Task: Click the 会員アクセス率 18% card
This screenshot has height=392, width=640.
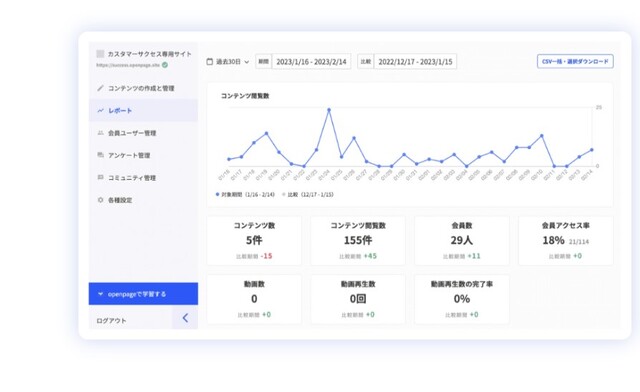Action: (566, 241)
